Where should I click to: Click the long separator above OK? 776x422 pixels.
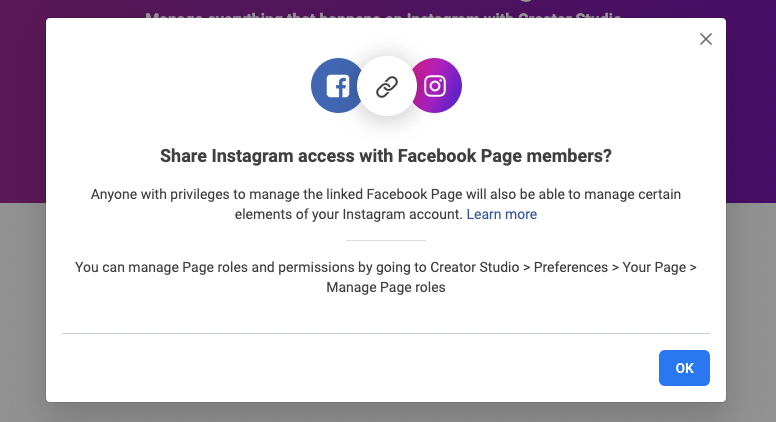click(x=386, y=332)
